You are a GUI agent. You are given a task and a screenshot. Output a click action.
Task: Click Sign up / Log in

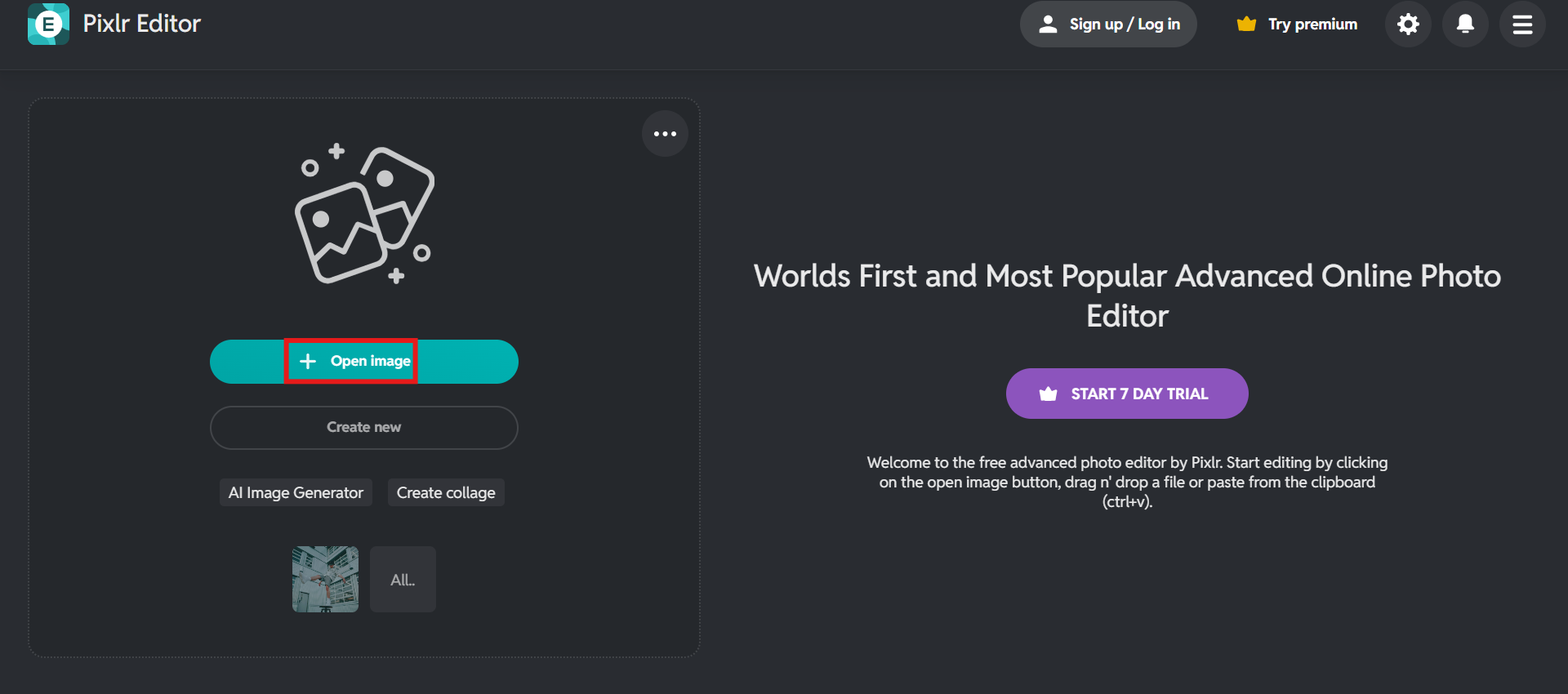pos(1124,24)
